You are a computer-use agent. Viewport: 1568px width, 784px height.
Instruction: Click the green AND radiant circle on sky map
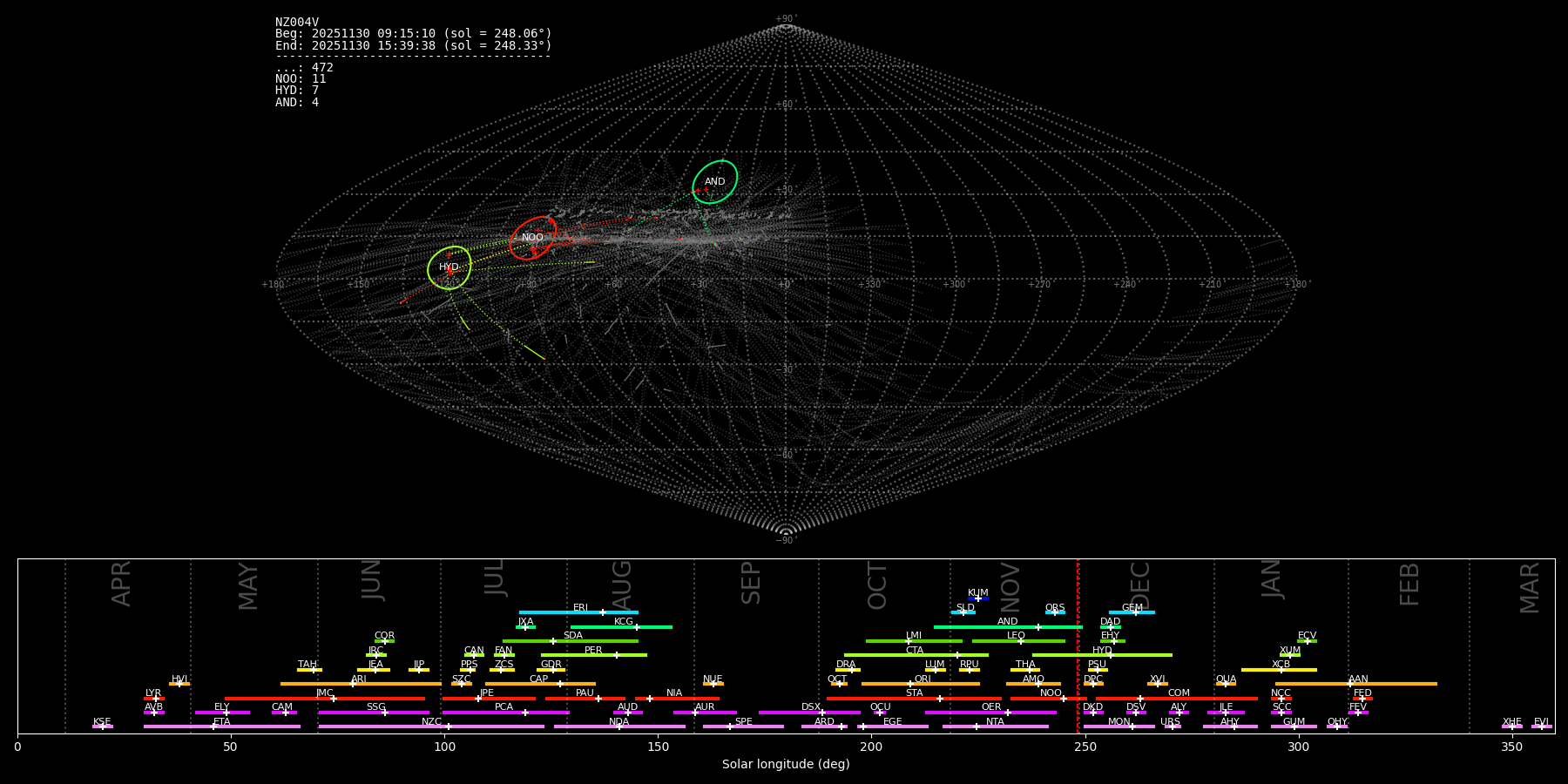pos(714,182)
